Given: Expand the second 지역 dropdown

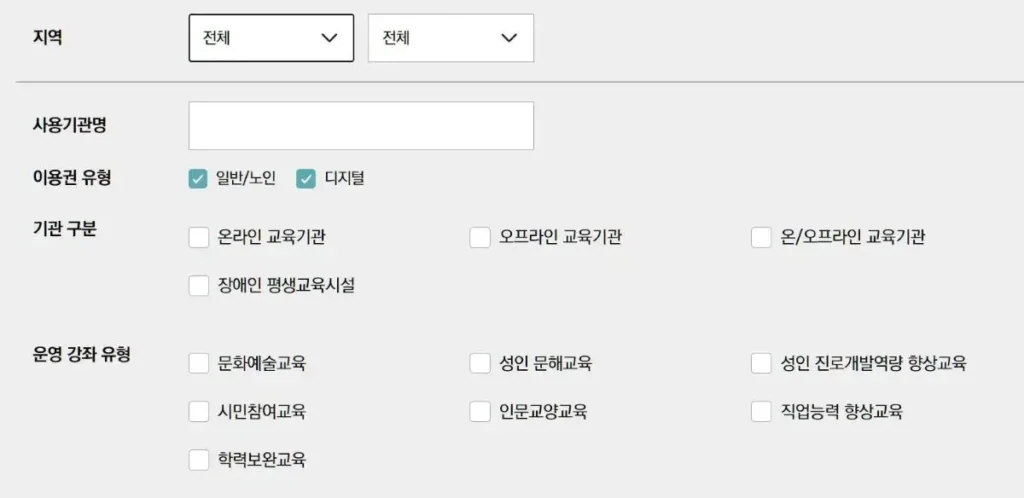Looking at the screenshot, I should tap(450, 38).
